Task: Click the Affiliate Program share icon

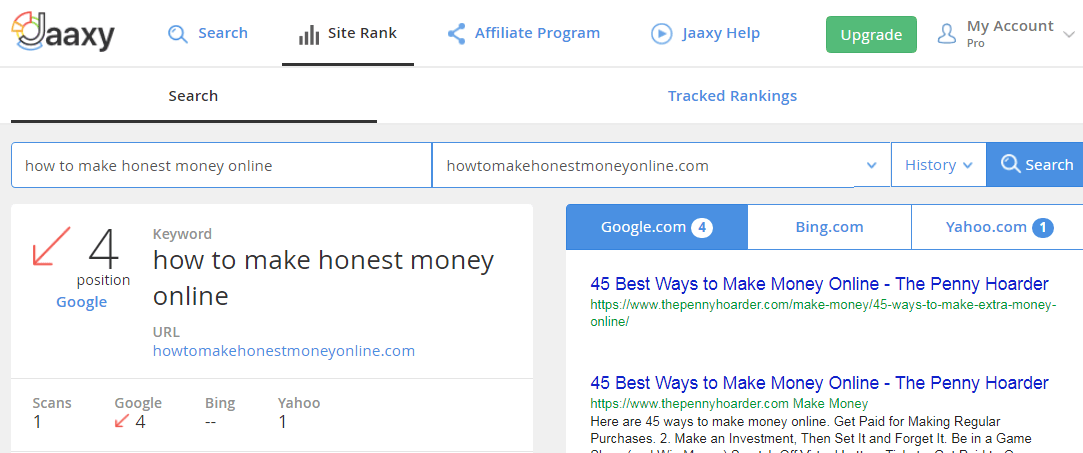Action: click(x=456, y=34)
